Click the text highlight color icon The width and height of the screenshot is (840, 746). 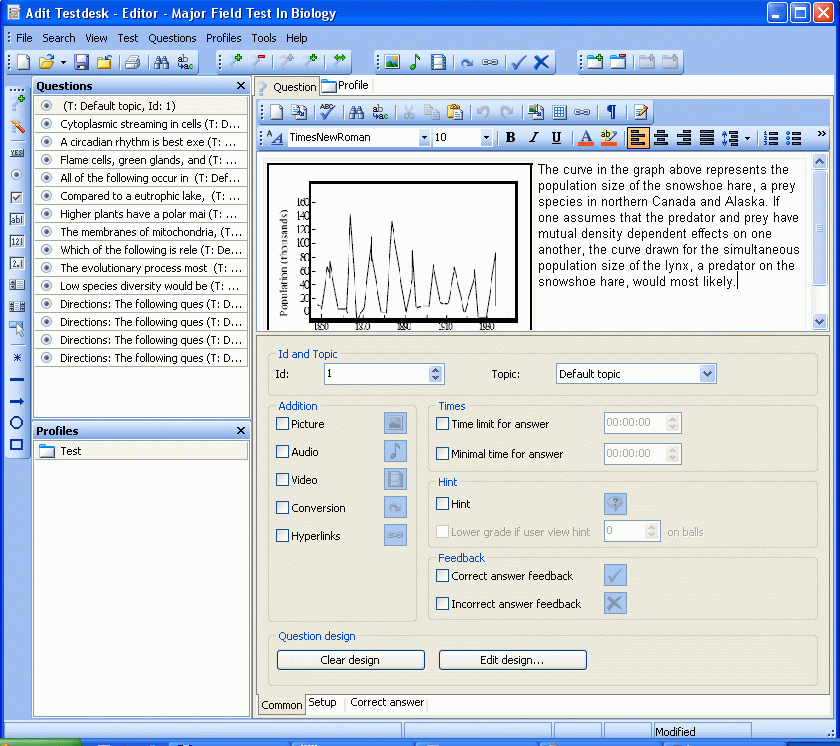608,138
